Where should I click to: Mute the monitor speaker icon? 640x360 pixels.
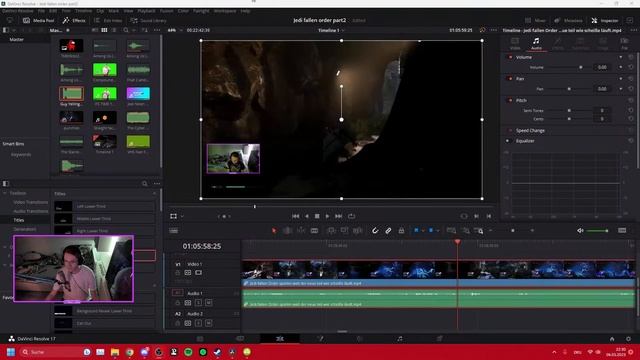pyautogui.click(x=580, y=231)
